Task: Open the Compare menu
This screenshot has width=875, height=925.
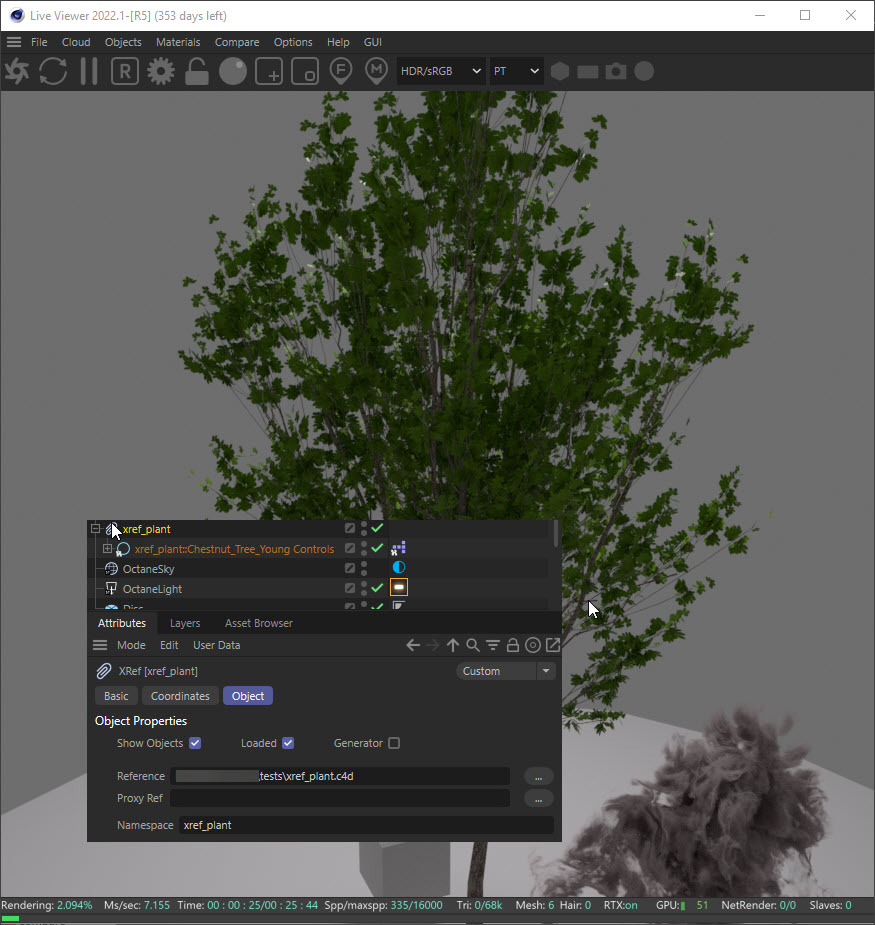Action: pyautogui.click(x=237, y=42)
